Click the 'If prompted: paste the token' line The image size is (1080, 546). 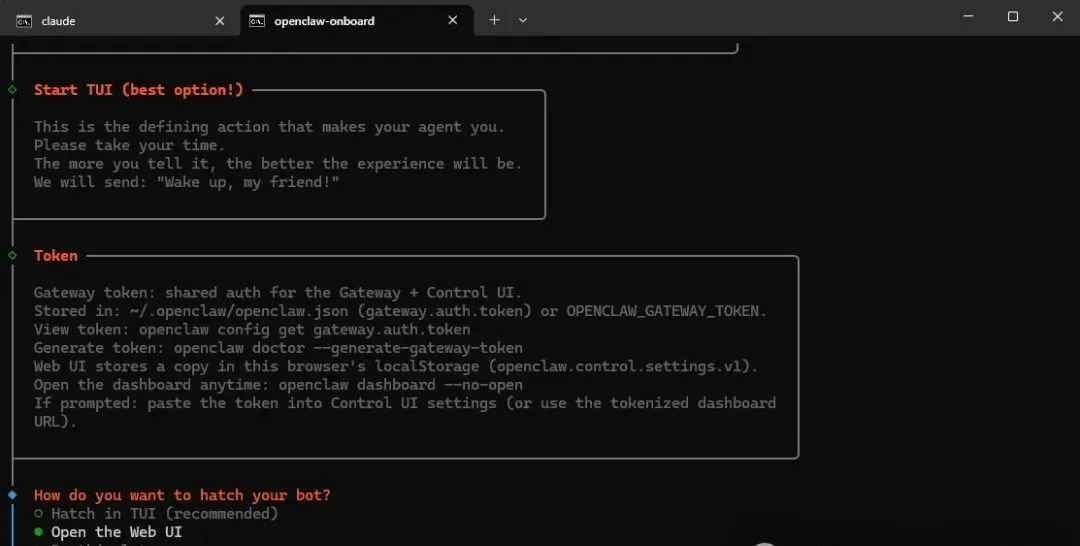pos(405,412)
